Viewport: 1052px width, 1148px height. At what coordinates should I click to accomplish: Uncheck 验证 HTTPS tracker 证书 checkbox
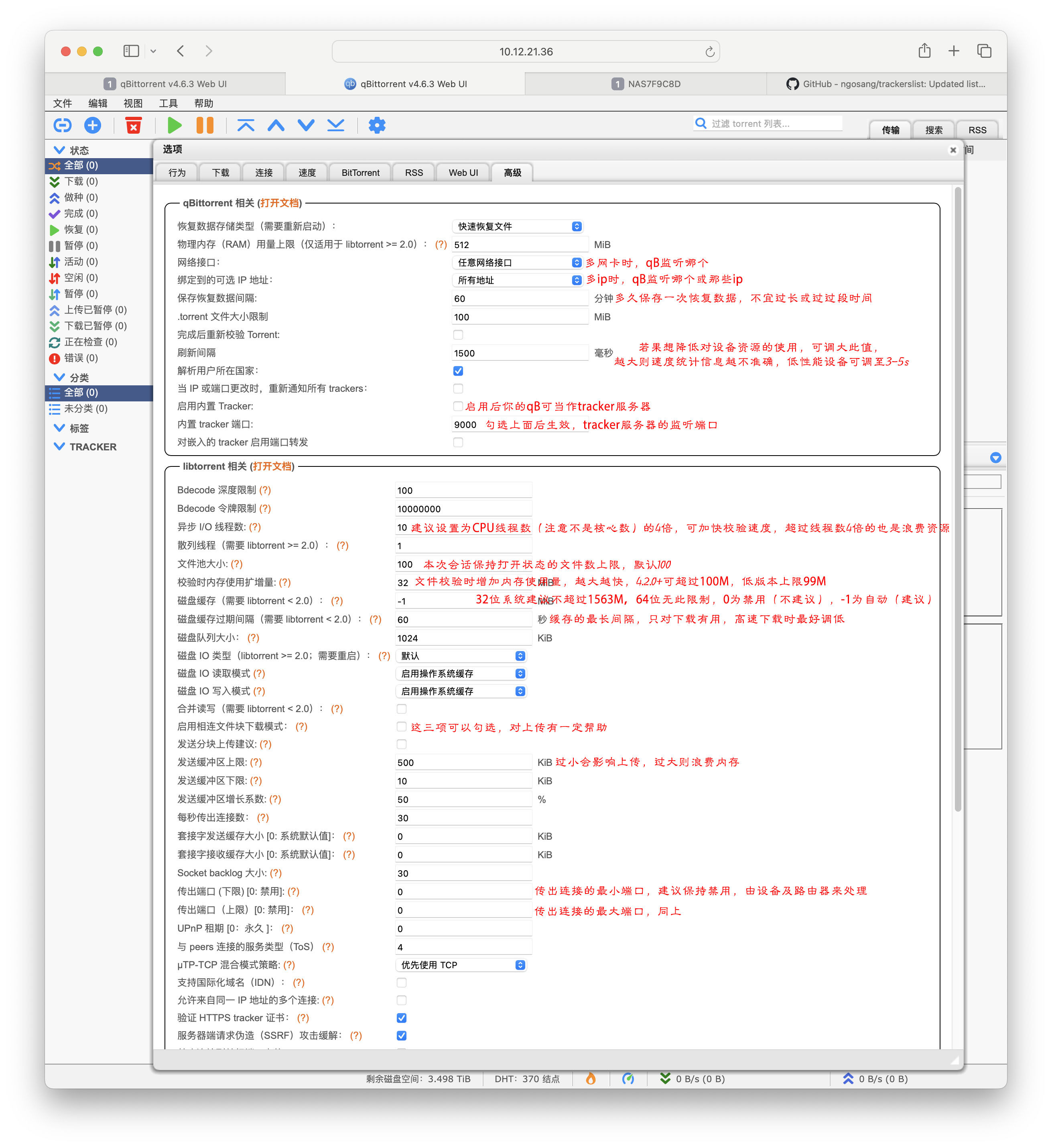coord(402,1018)
